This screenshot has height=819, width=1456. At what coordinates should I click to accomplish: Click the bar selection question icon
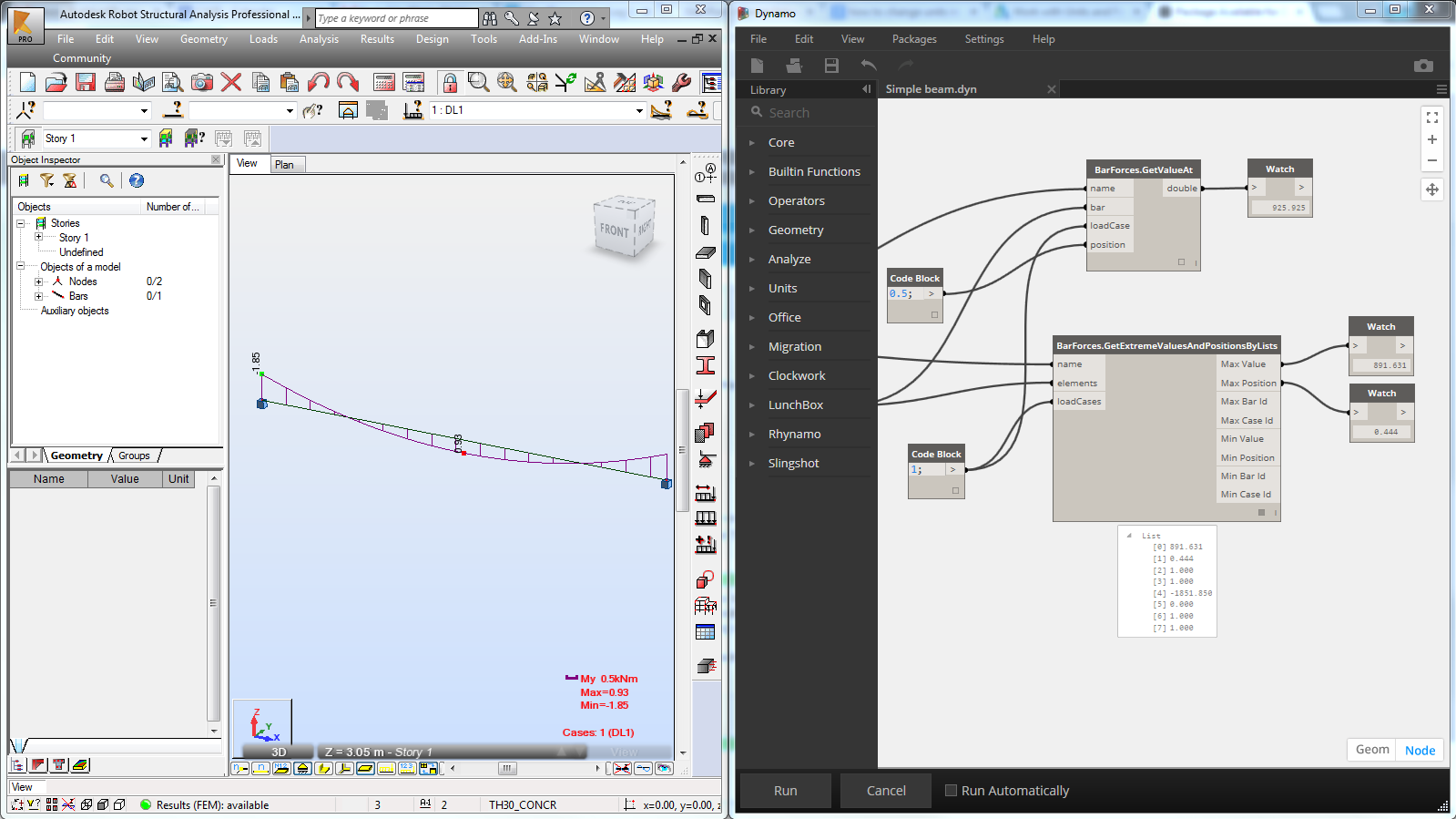coord(173,110)
